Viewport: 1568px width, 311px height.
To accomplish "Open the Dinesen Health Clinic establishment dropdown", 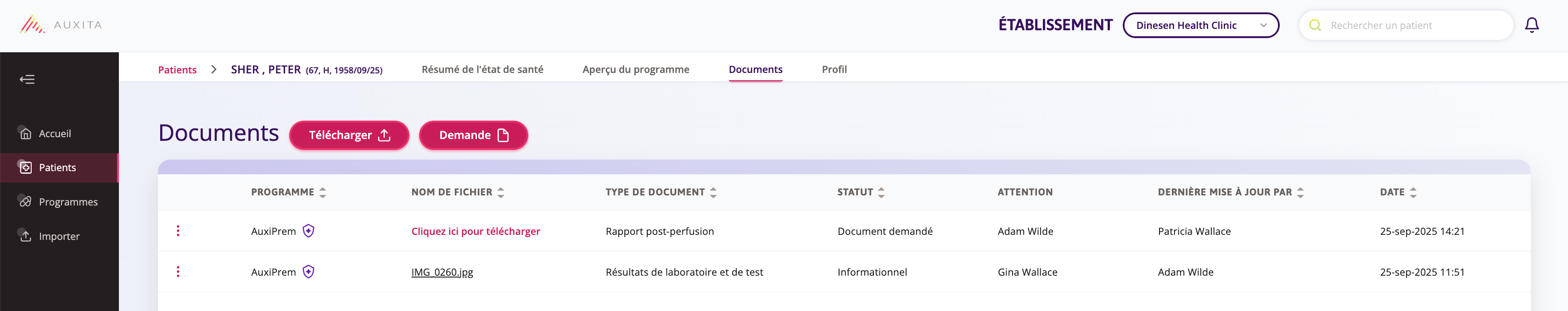I will [x=1200, y=25].
